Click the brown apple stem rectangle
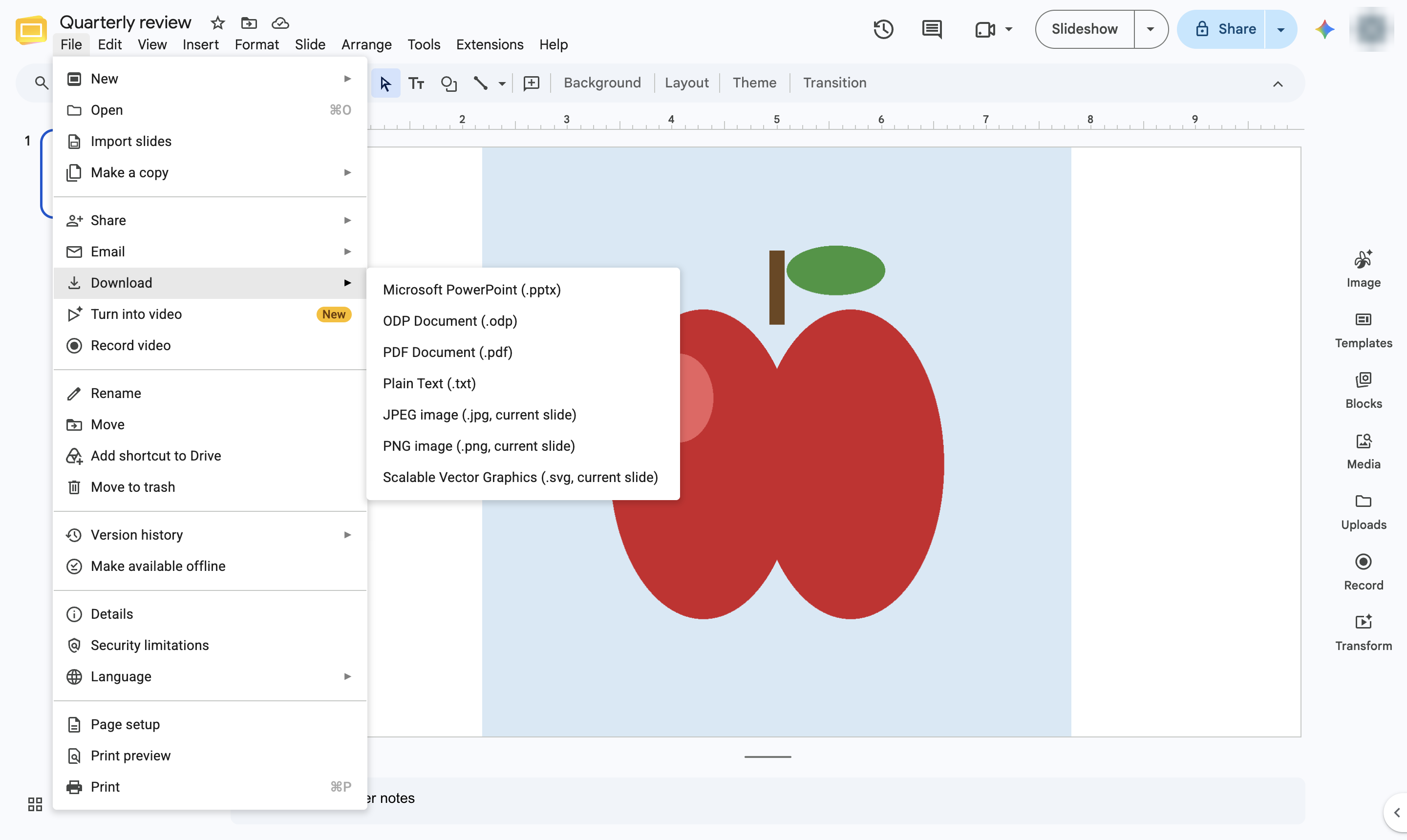1407x840 pixels. [776, 288]
